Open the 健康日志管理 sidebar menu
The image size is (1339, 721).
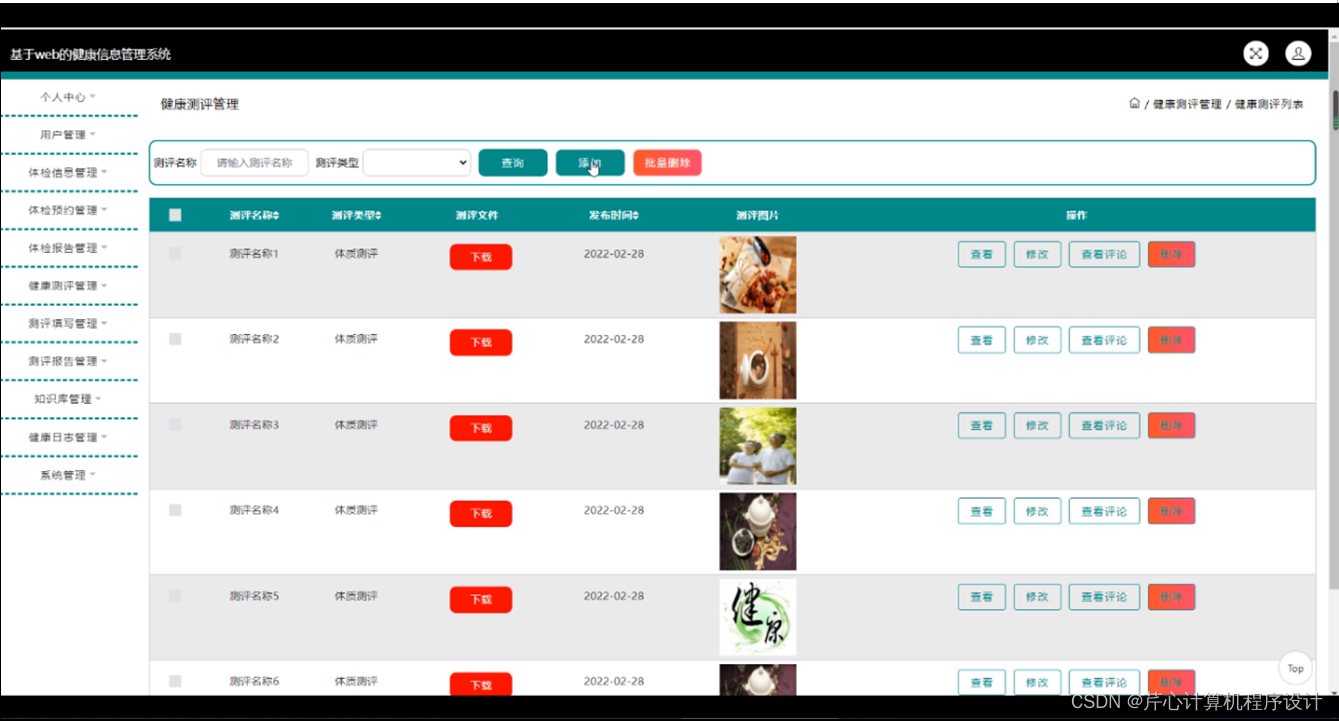click(x=68, y=437)
